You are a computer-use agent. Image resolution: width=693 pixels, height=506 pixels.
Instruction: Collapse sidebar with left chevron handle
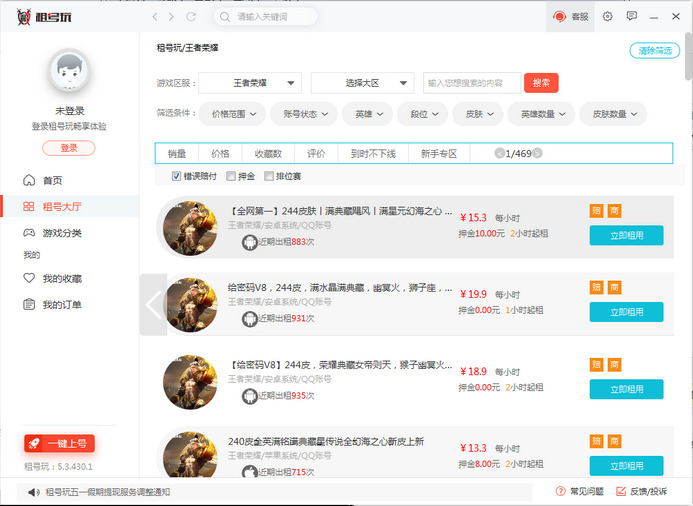tap(153, 304)
